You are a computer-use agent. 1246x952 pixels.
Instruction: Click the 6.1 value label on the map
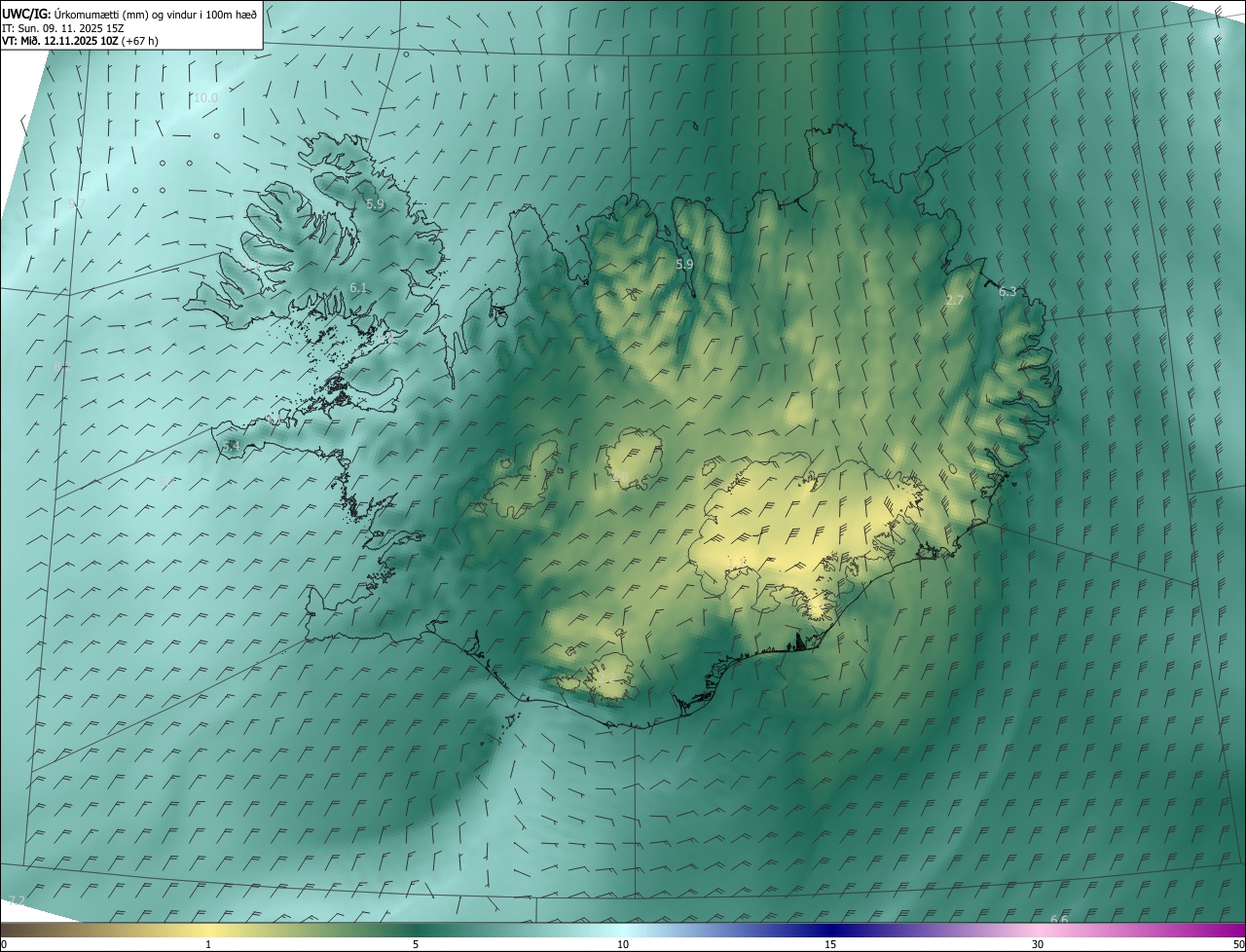(358, 288)
